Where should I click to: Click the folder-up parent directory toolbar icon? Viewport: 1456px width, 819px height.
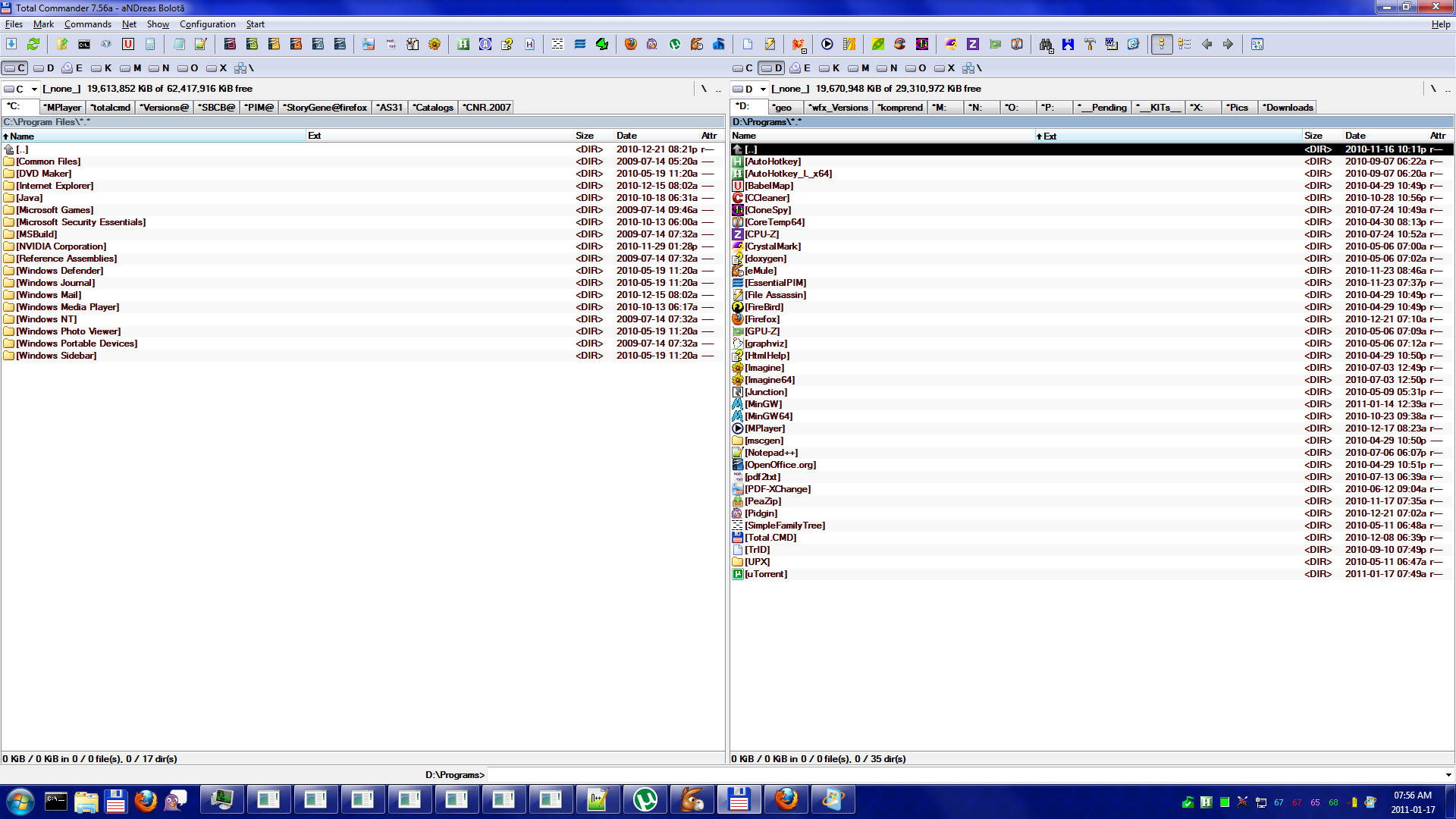pos(62,44)
